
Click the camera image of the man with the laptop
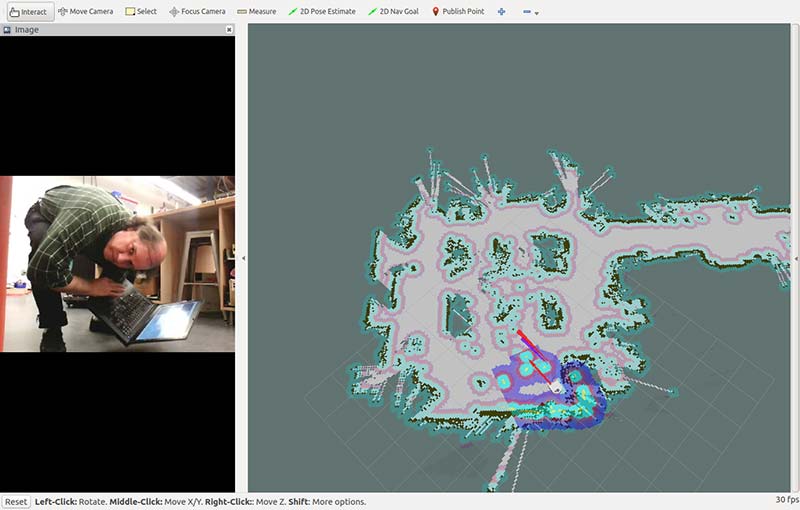(x=117, y=264)
